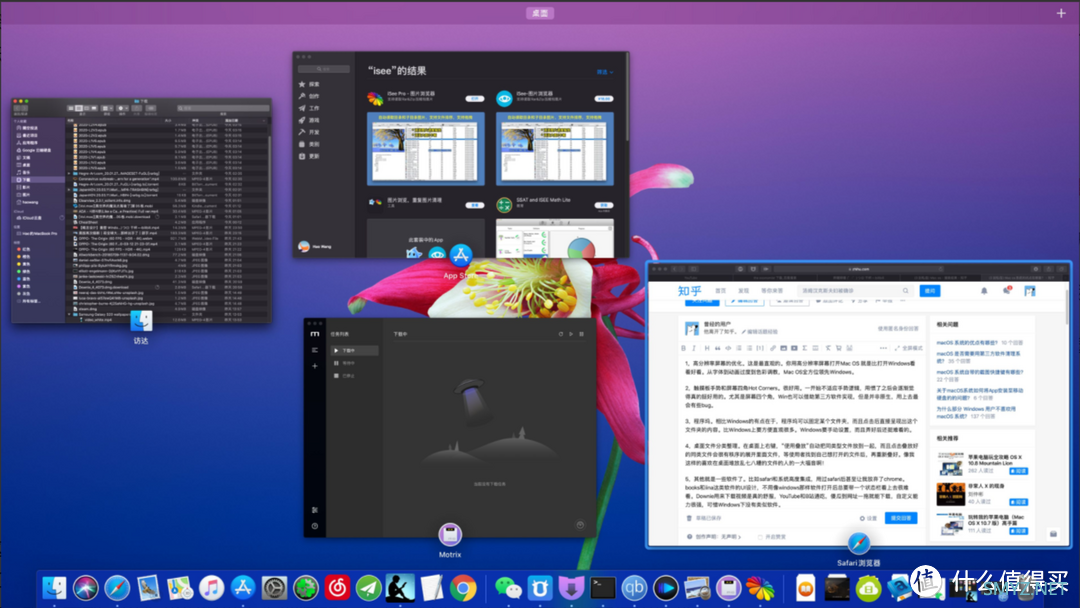Click Safari address bar zhihu.com
1080x608 pixels.
pos(858,269)
